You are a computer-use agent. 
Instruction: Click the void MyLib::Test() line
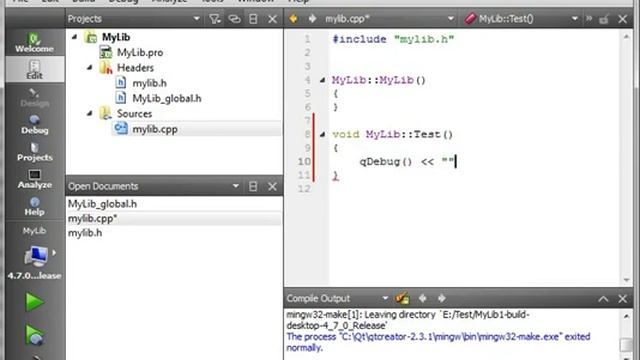point(393,134)
